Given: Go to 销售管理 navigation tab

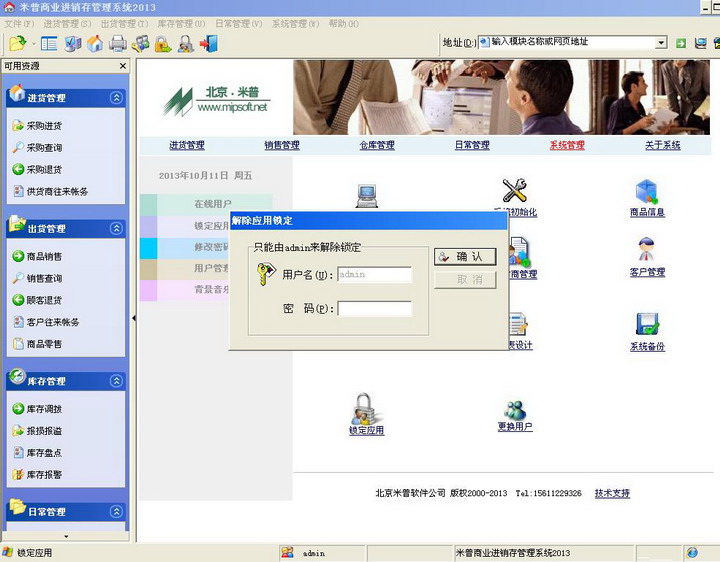Looking at the screenshot, I should 282,145.
